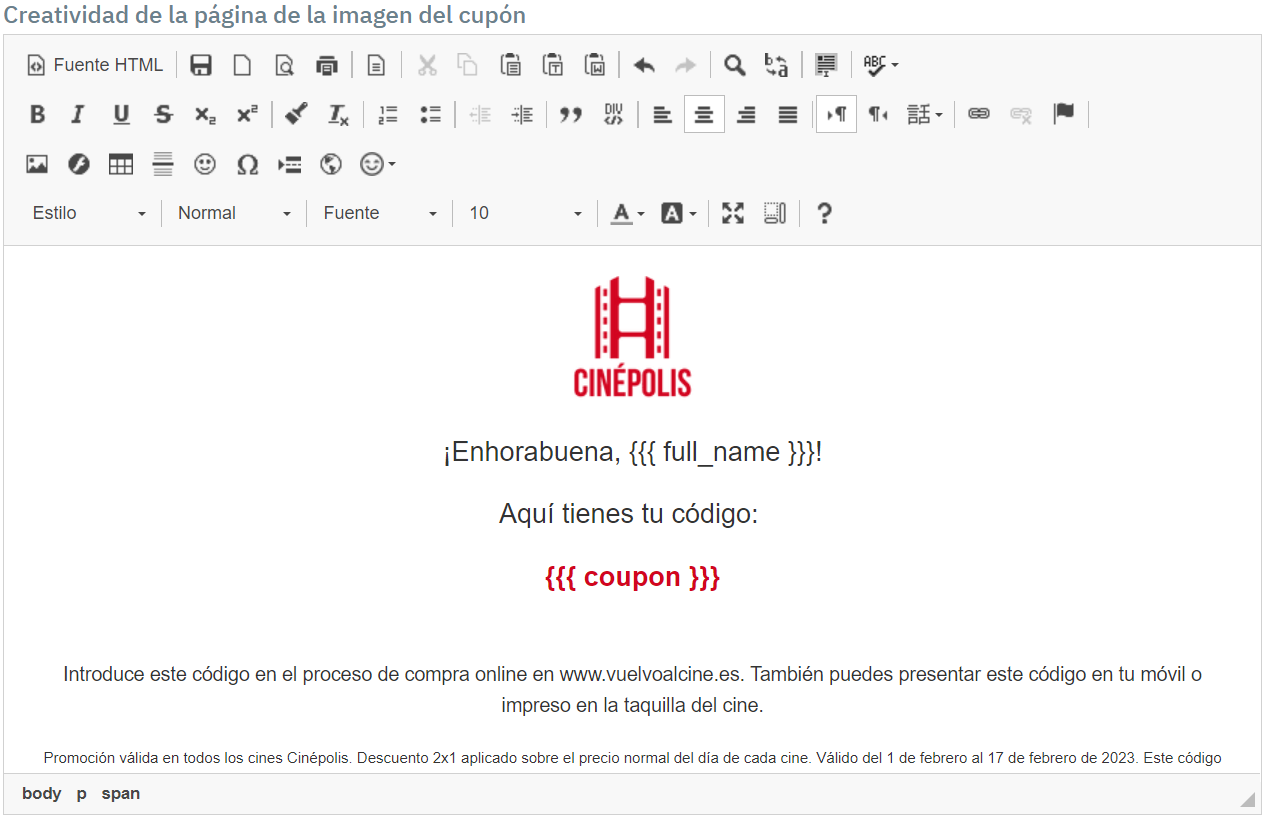Insert a page break
Viewport: 1269px width, 825px height.
pyautogui.click(x=289, y=164)
